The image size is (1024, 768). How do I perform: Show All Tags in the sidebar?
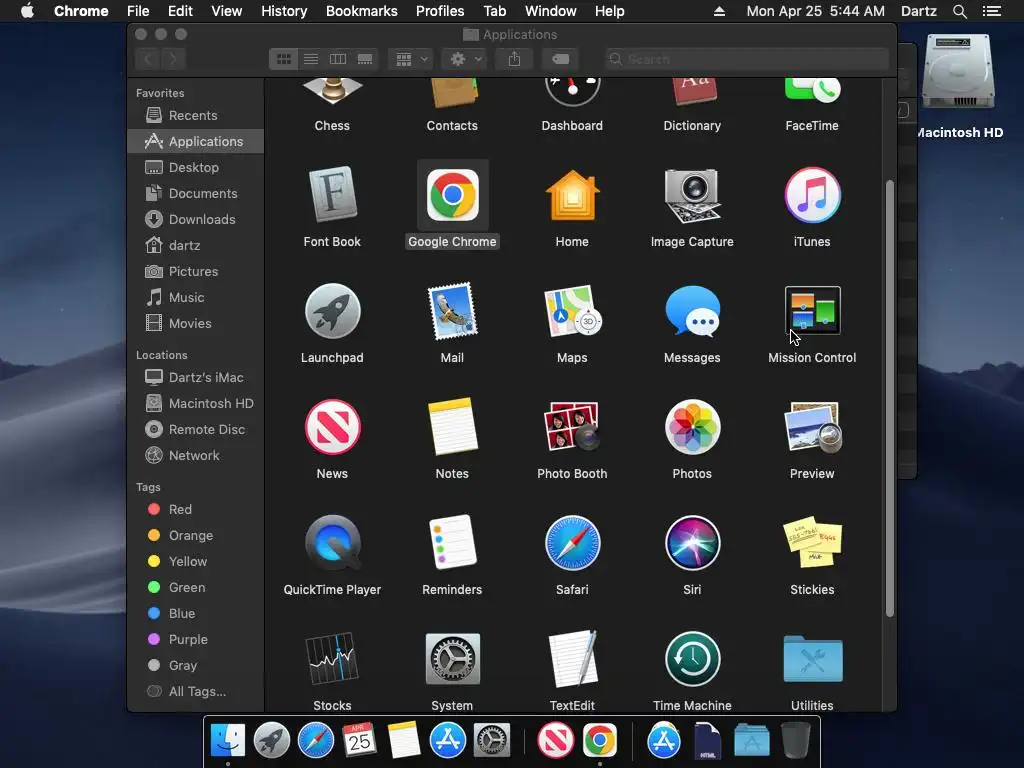195,691
